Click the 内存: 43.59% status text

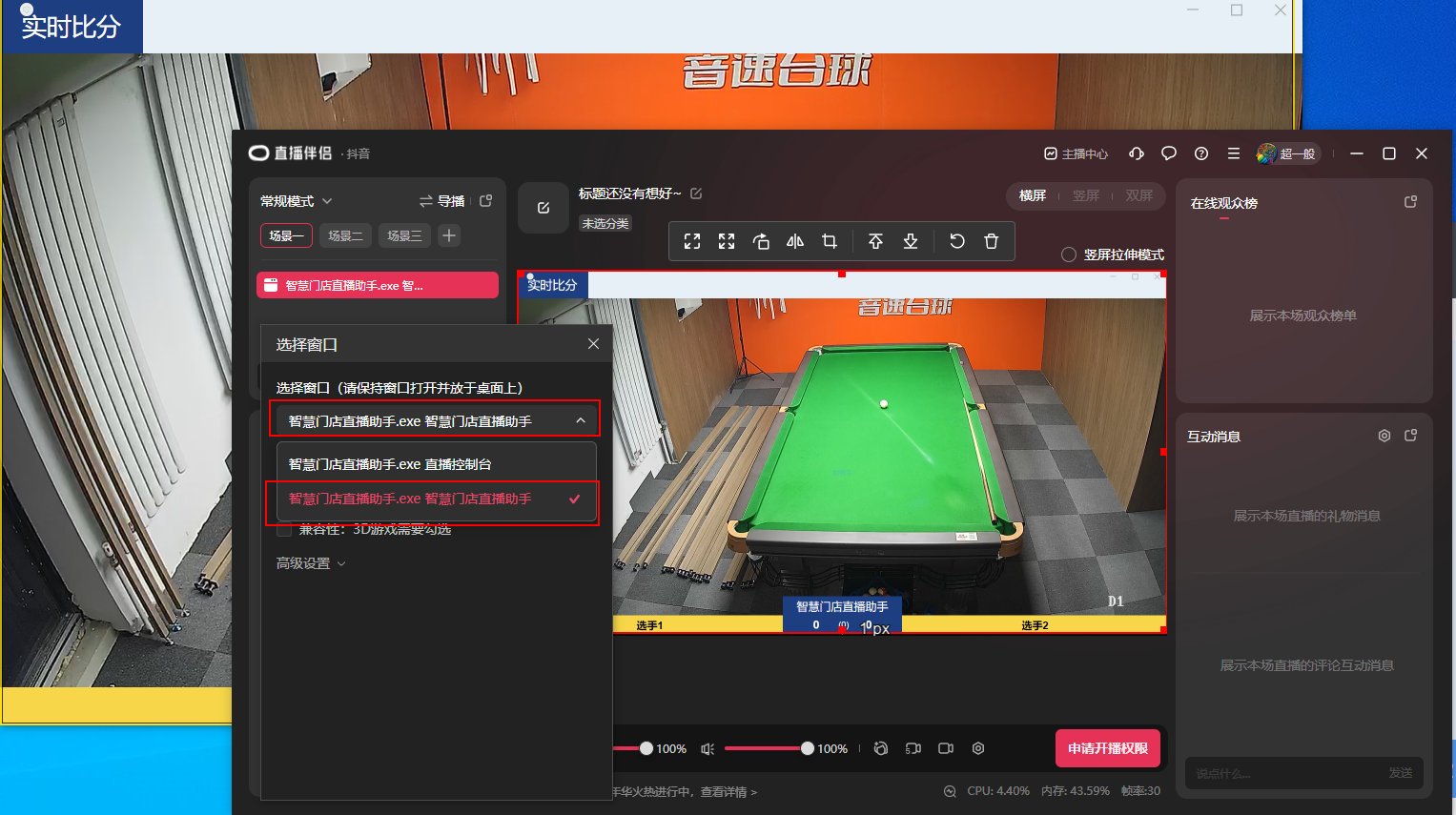1076,791
